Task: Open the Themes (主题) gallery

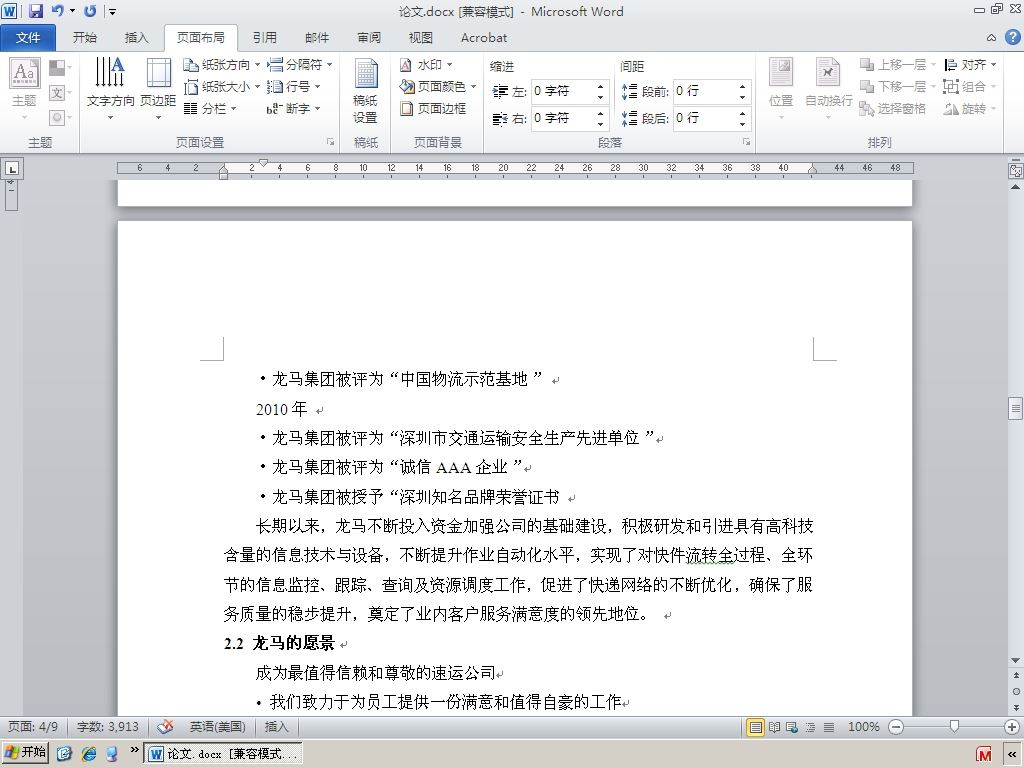Action: (25, 90)
